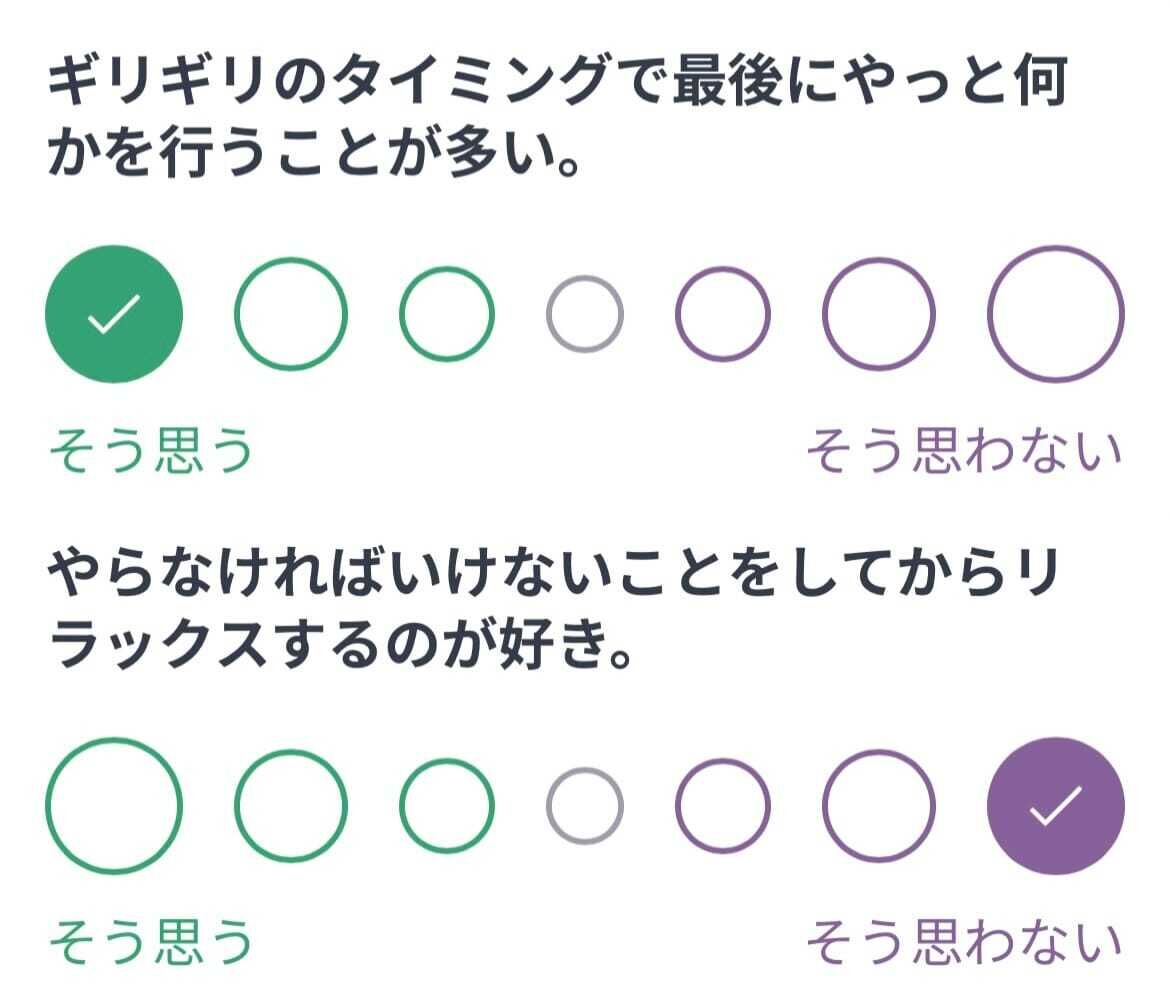Select gray neutral circle for the last-minute question

pyautogui.click(x=585, y=314)
